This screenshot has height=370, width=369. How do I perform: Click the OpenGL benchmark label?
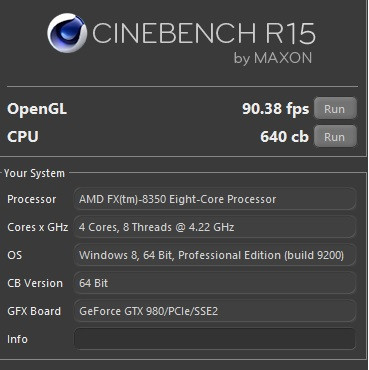[37, 109]
